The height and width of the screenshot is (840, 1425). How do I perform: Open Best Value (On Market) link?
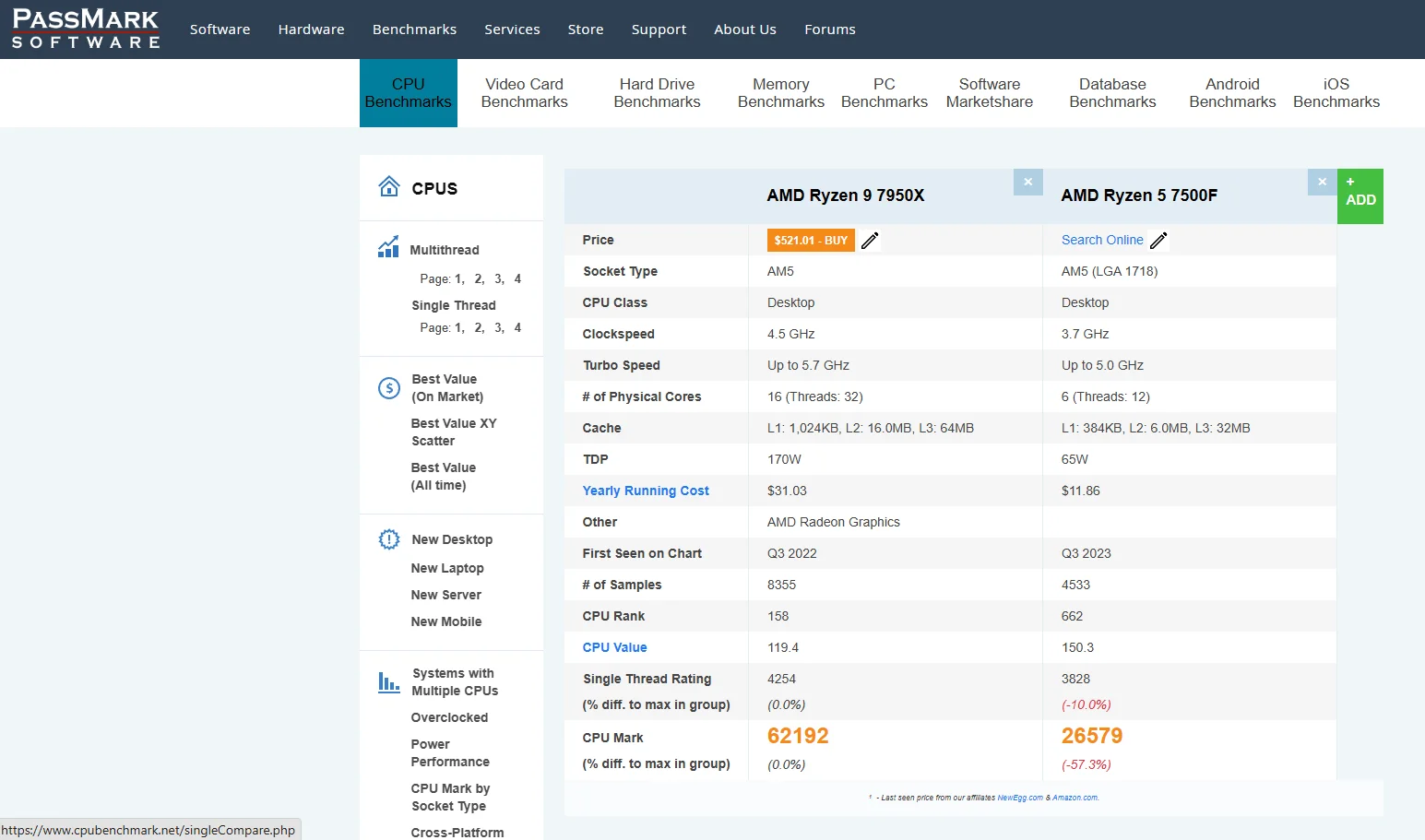point(447,388)
